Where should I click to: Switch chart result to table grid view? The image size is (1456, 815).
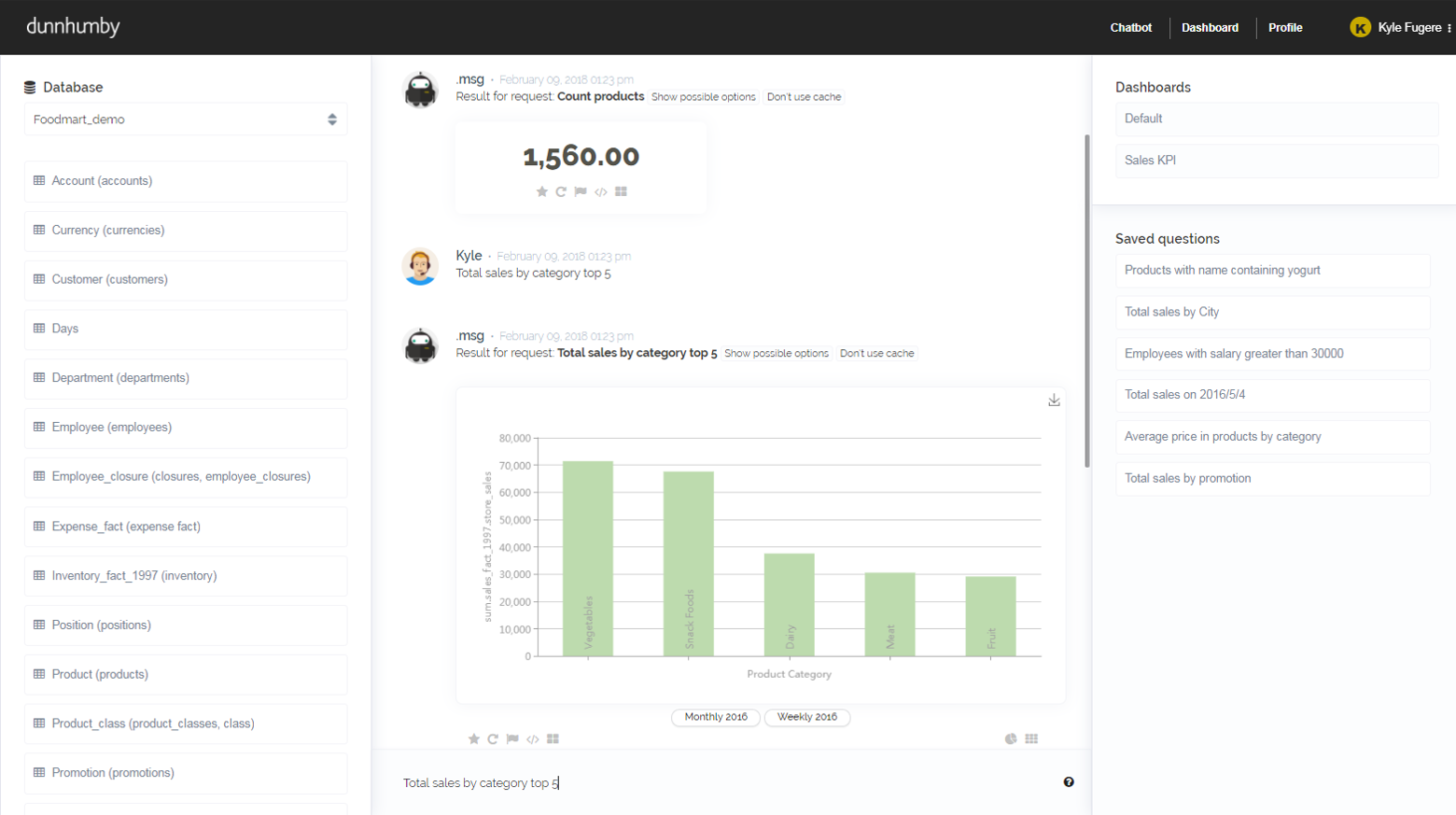[x=1031, y=739]
